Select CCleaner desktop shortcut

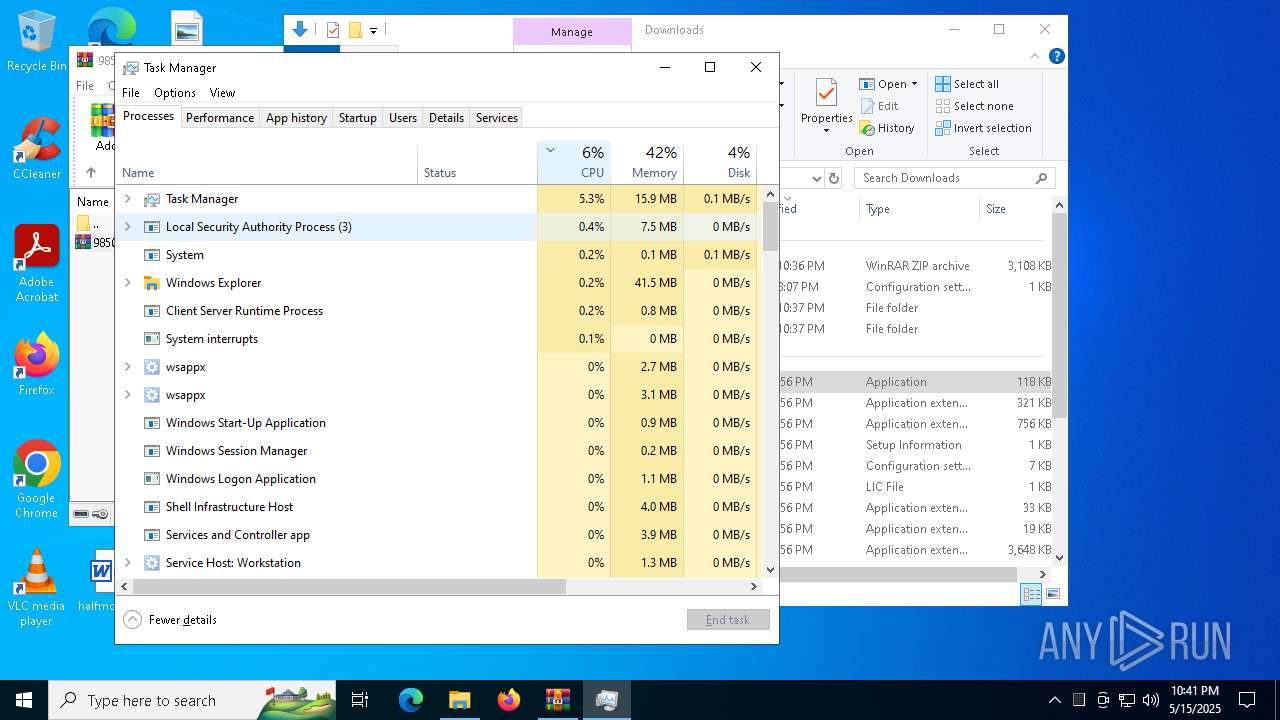pos(37,150)
